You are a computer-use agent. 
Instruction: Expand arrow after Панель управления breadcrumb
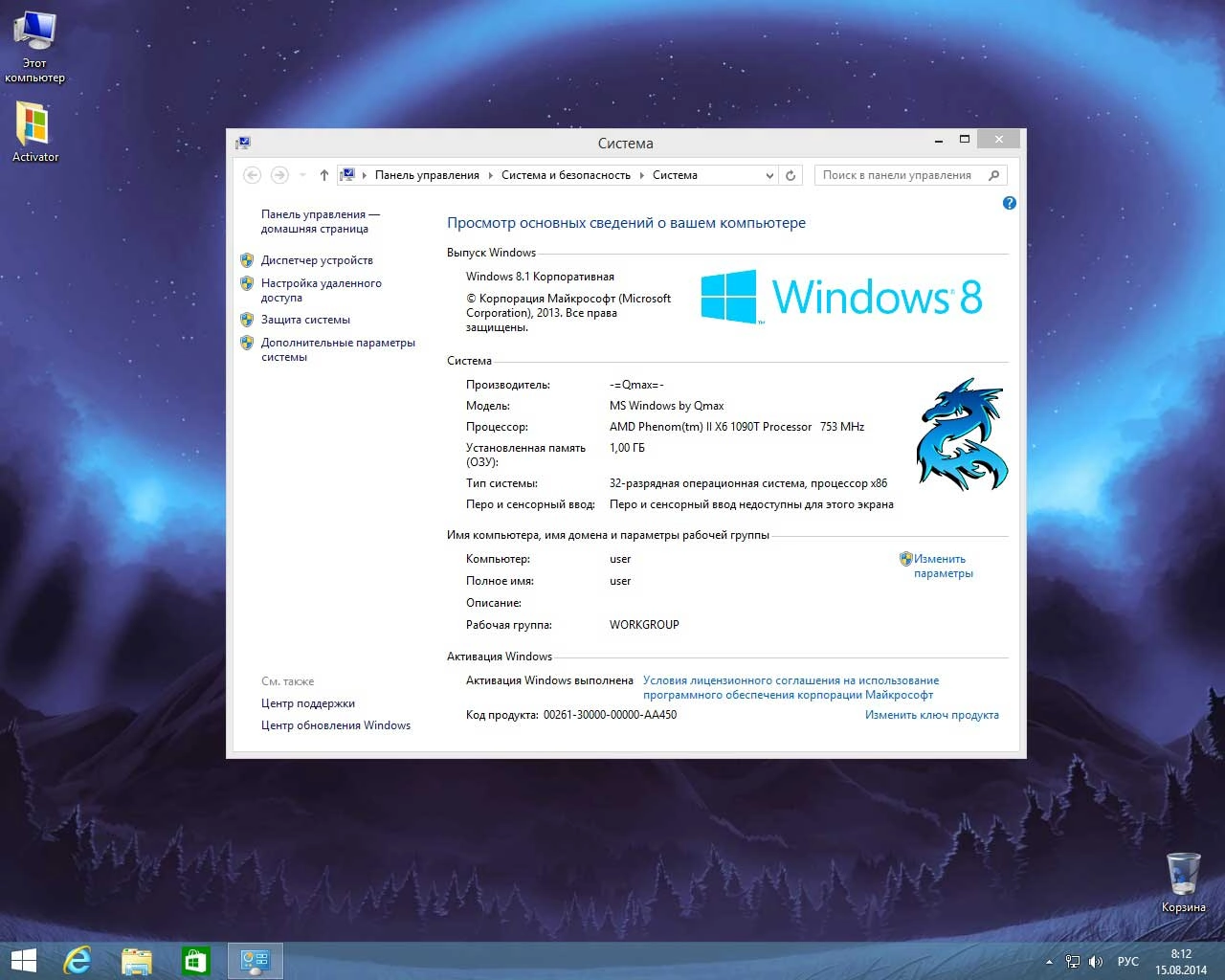coord(491,175)
